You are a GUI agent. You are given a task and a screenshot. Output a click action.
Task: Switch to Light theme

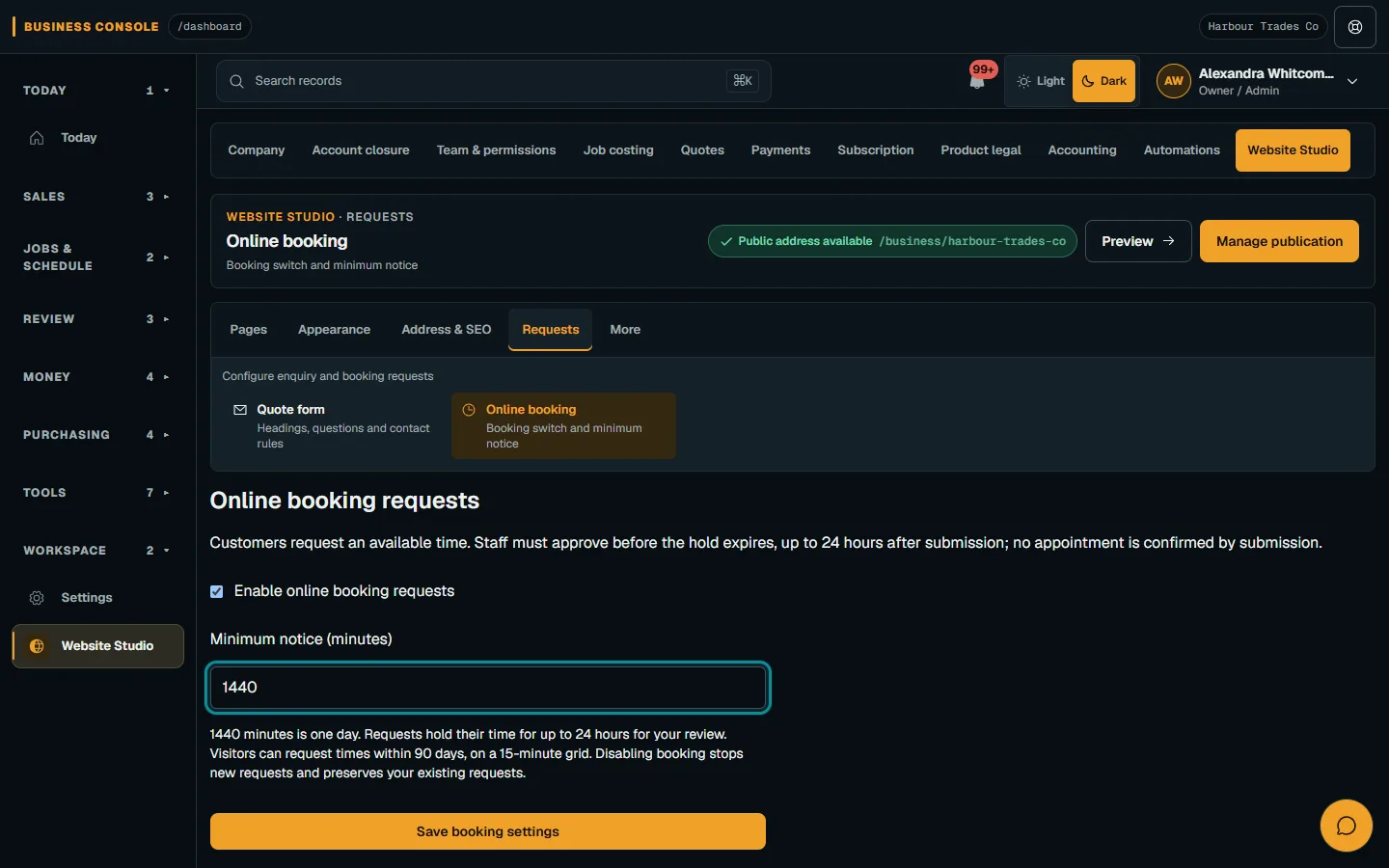tap(1041, 81)
